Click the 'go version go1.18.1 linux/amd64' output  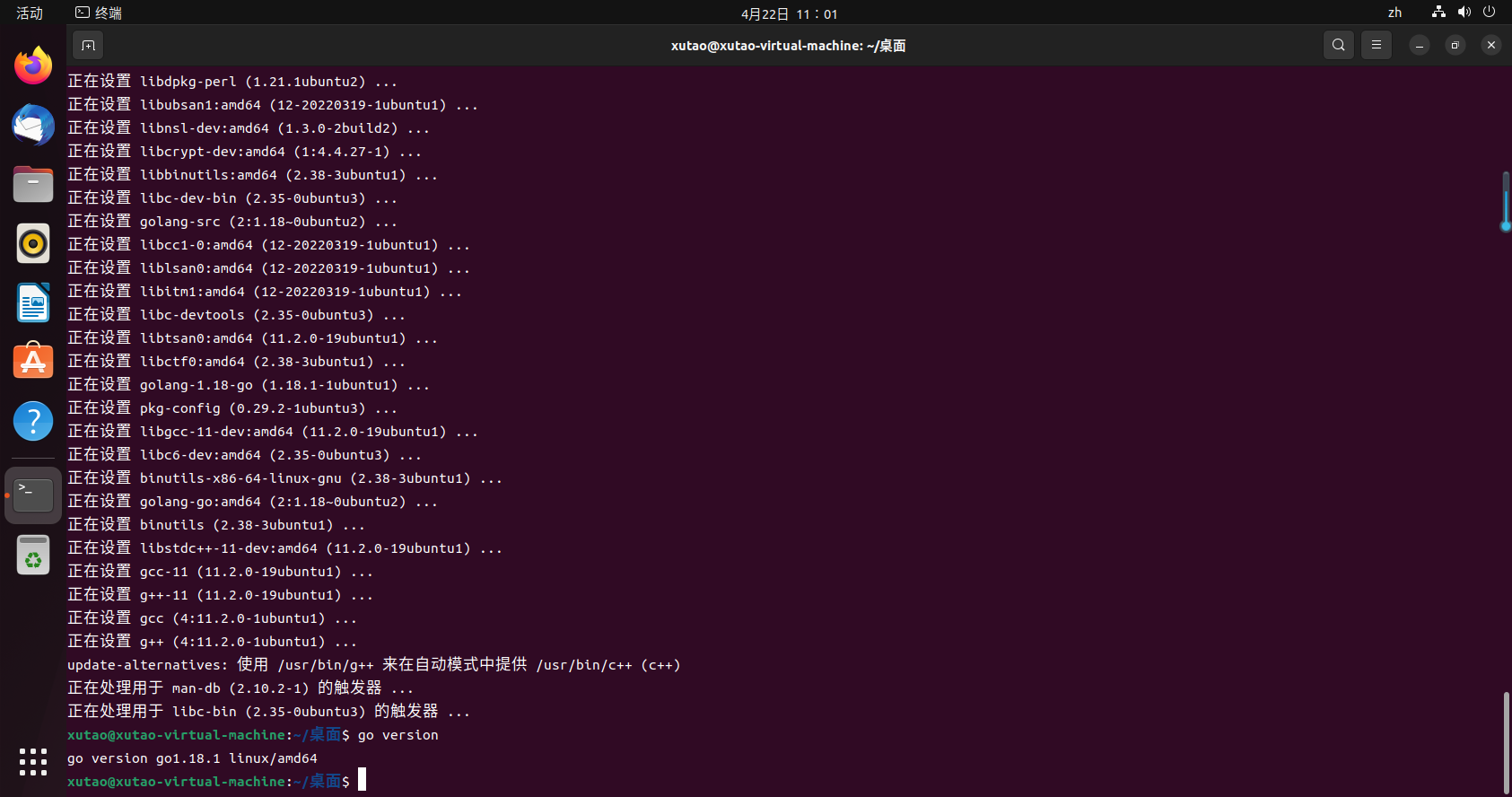pyautogui.click(x=192, y=758)
